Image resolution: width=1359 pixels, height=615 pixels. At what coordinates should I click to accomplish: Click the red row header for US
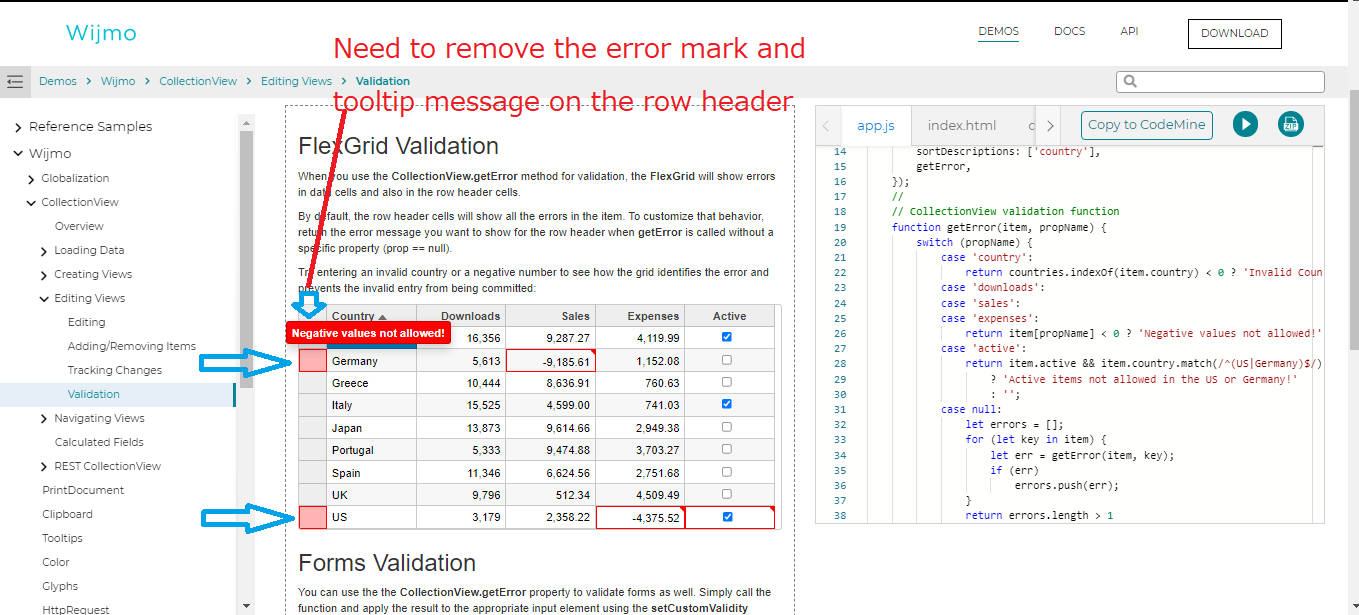point(313,517)
